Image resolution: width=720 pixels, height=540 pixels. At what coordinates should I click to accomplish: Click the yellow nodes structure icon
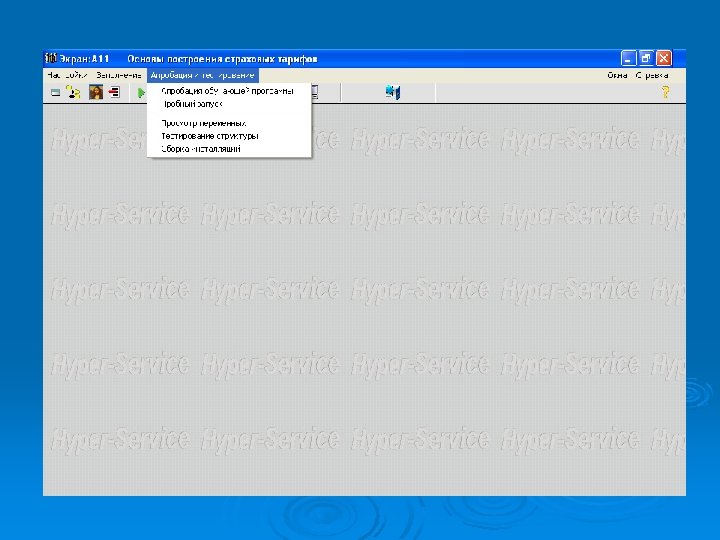tap(73, 92)
